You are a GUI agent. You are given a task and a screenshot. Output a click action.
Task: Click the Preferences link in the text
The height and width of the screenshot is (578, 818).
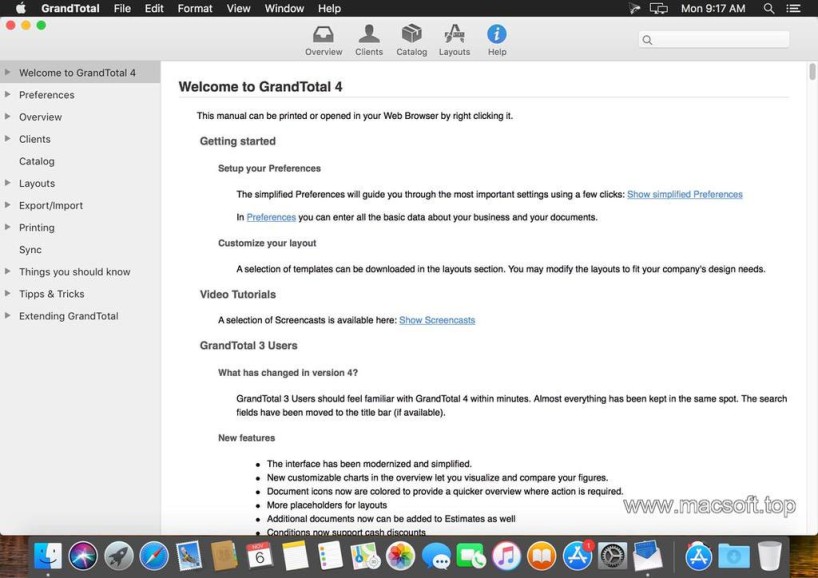coord(271,217)
